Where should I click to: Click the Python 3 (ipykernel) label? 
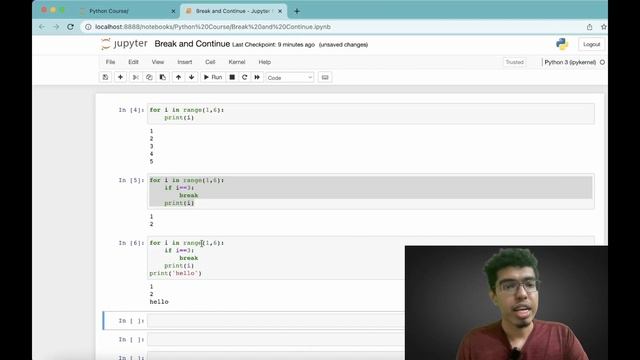[x=570, y=62]
